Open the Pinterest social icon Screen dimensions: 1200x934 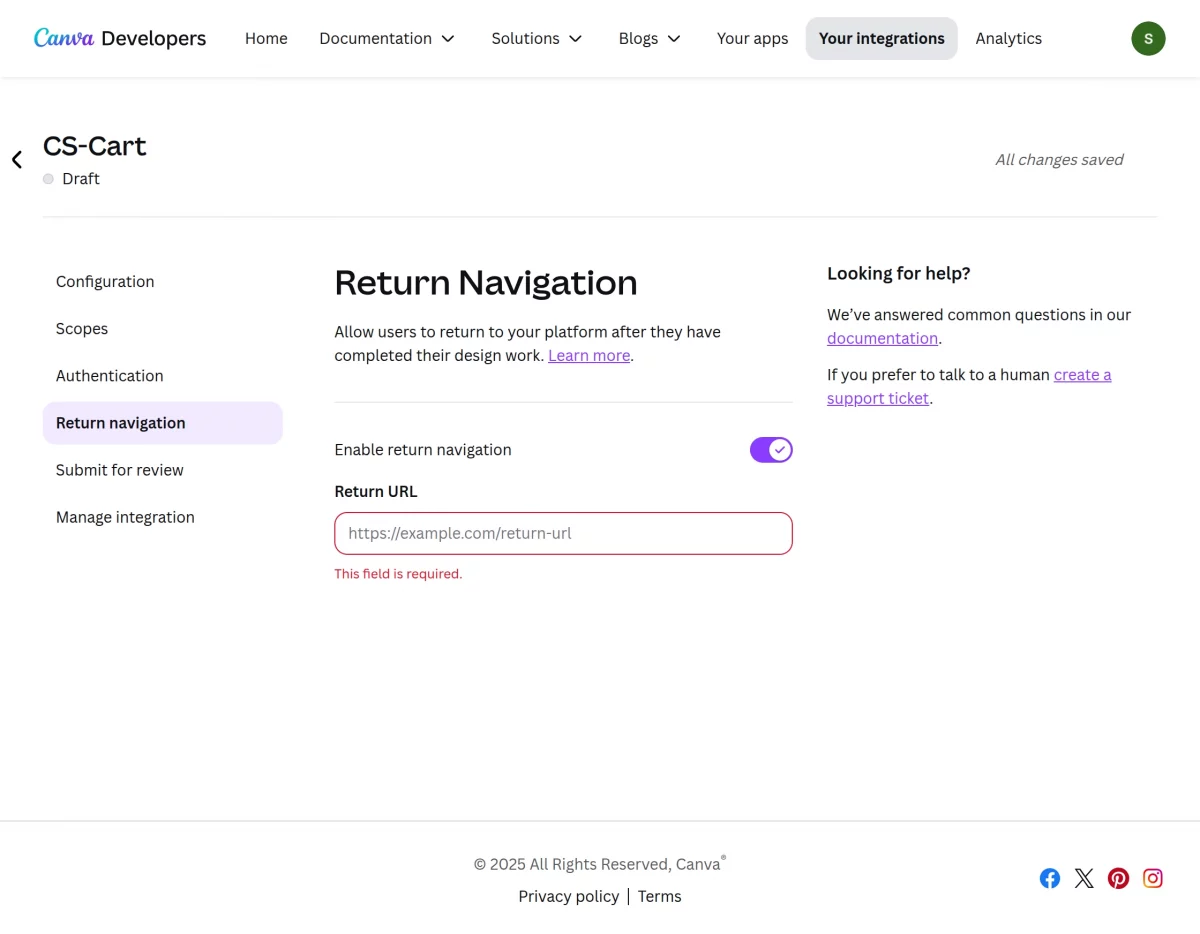coord(1118,878)
